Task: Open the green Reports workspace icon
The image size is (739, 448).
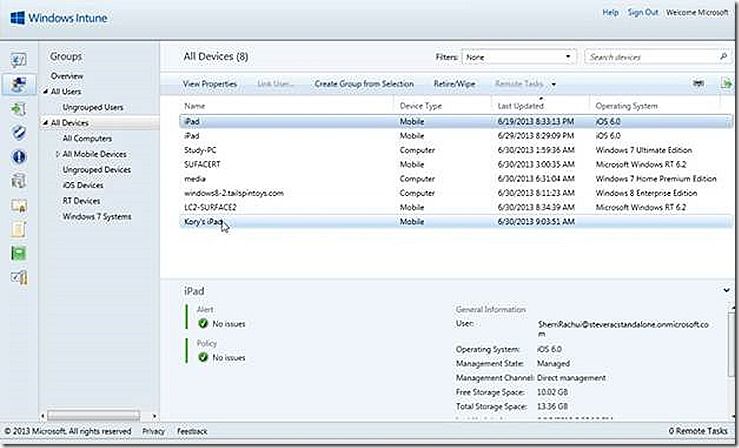Action: point(19,253)
